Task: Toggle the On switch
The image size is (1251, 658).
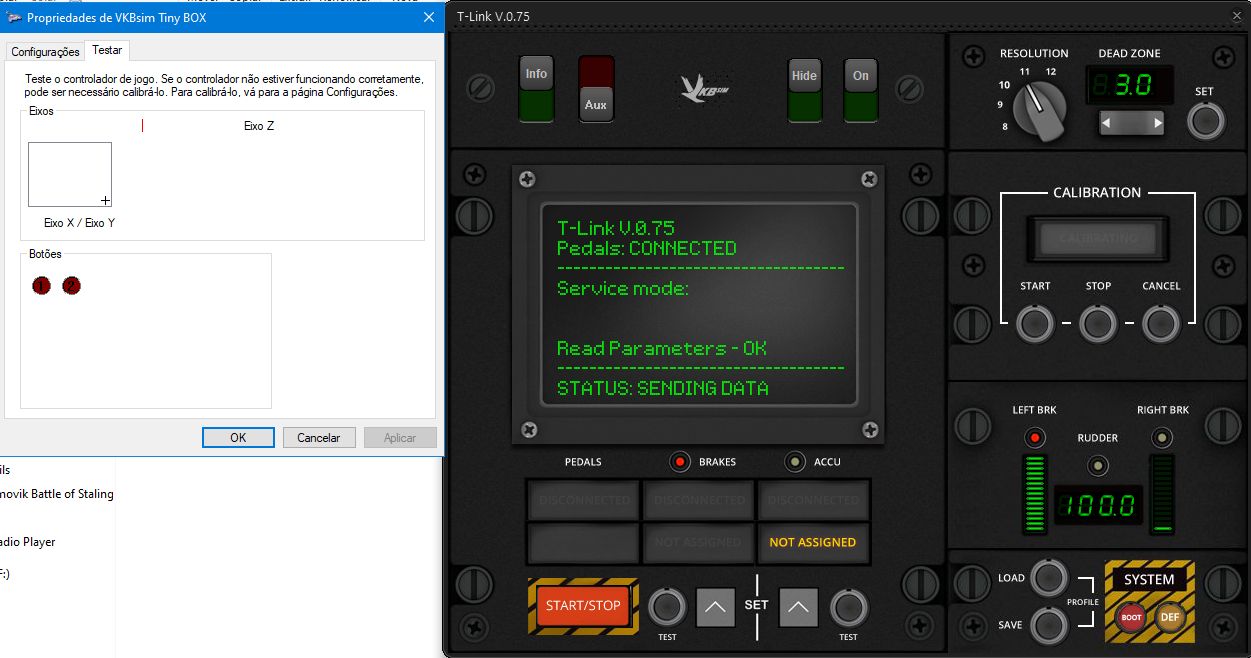Action: (861, 89)
